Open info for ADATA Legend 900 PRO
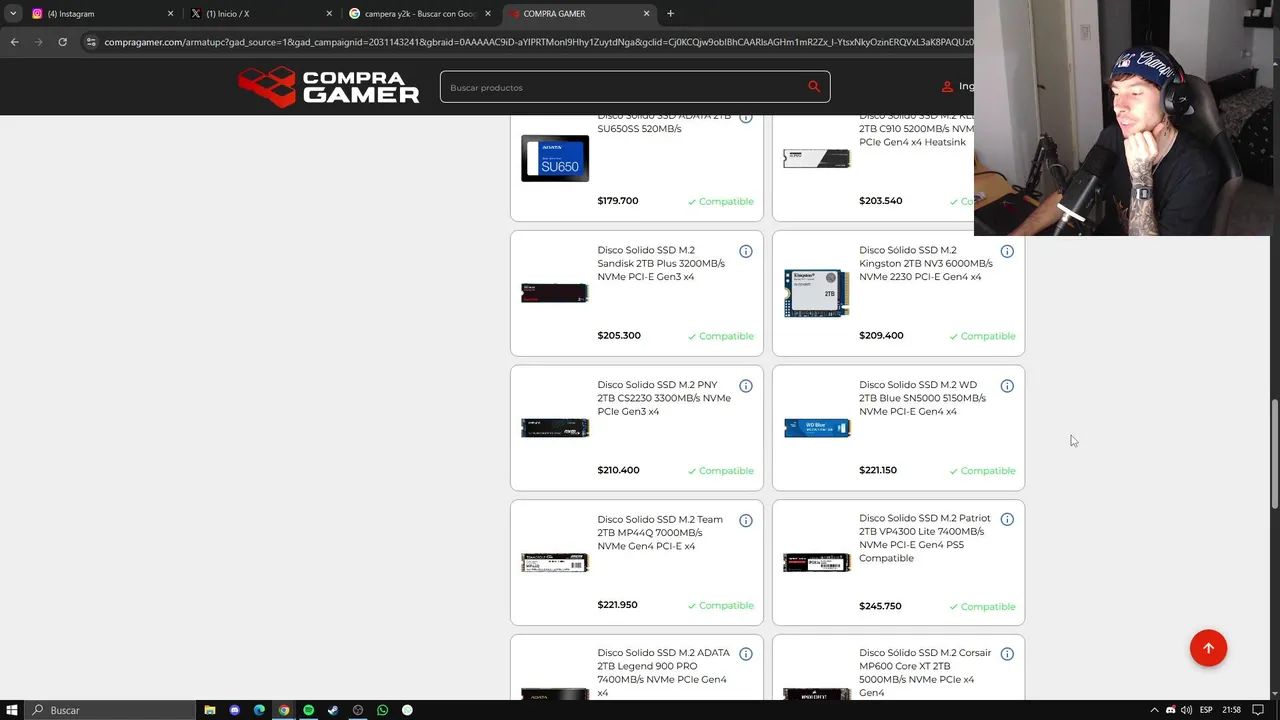 click(x=745, y=654)
